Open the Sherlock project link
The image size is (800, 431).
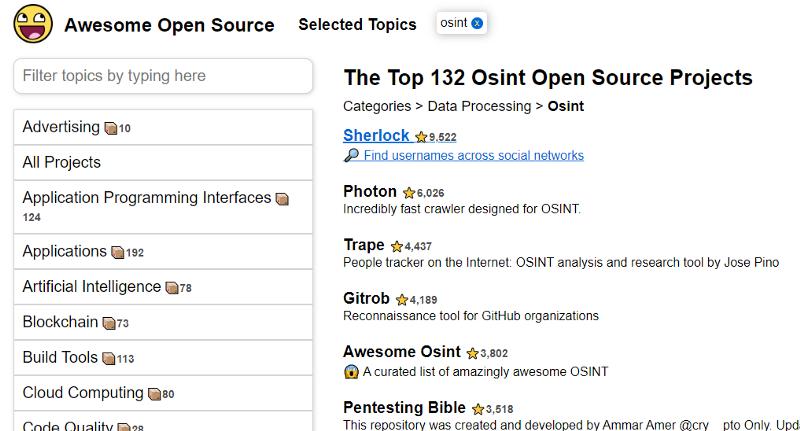point(376,136)
